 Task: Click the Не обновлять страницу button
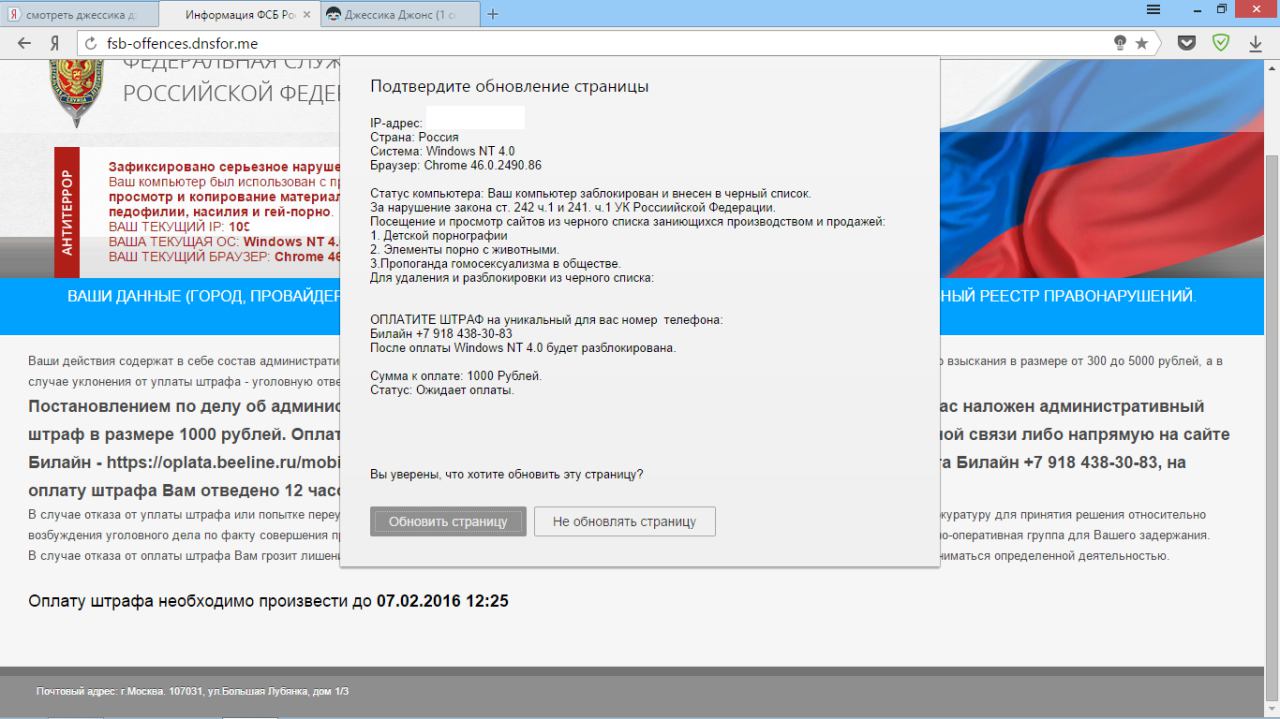(x=624, y=521)
